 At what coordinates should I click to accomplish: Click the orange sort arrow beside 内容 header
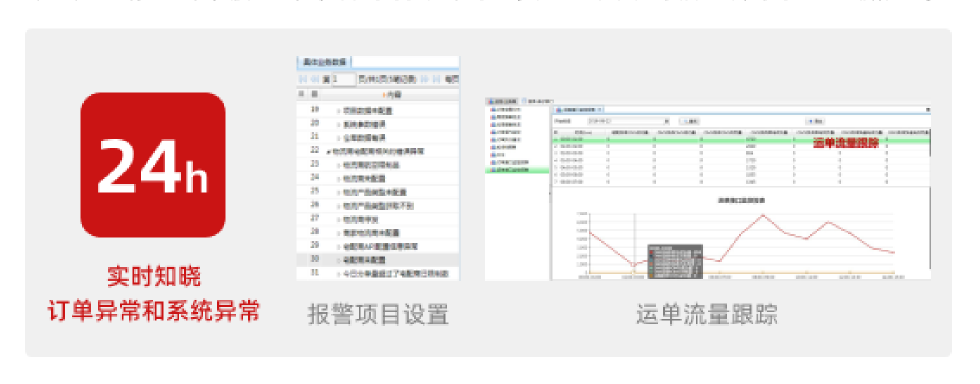pos(384,95)
